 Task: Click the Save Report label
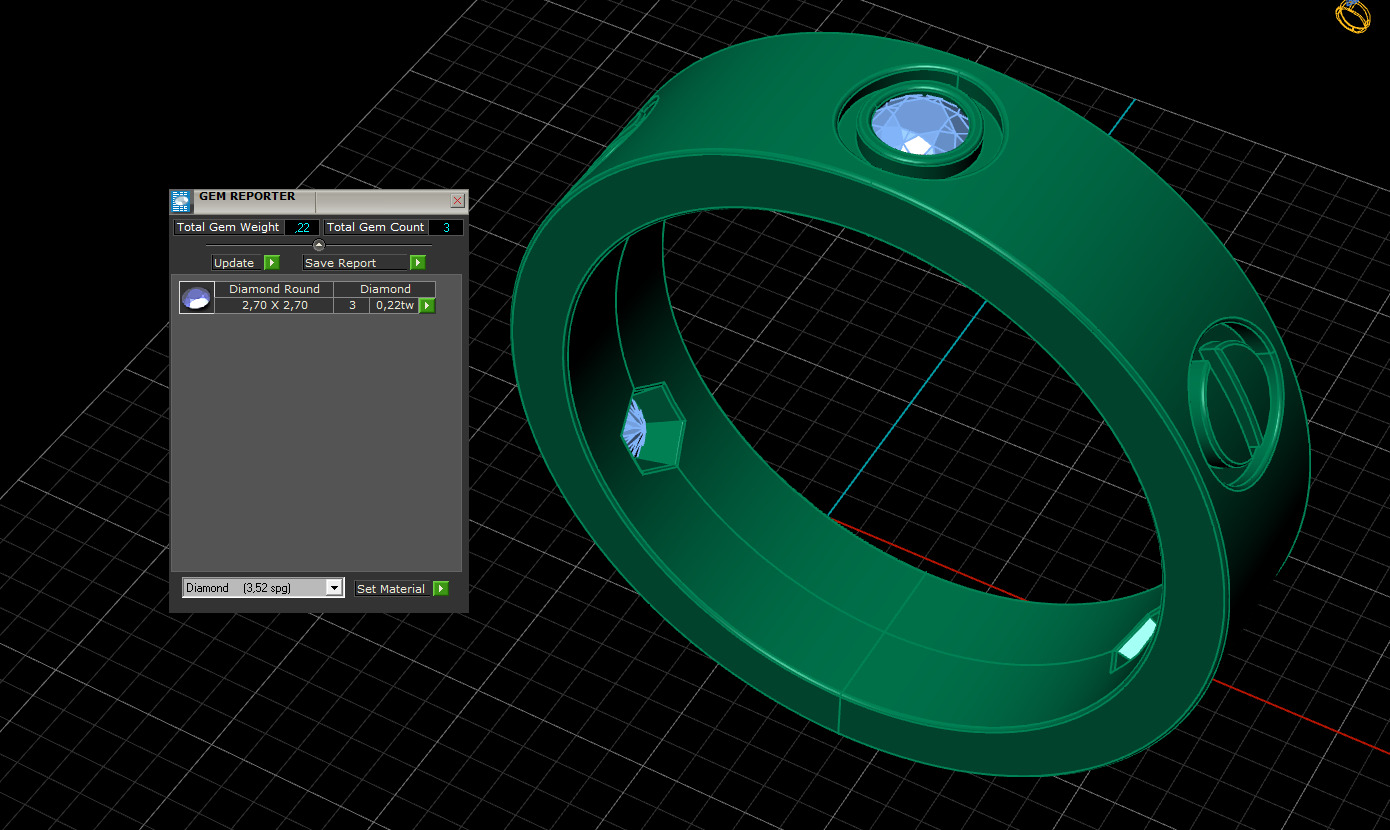coord(356,263)
